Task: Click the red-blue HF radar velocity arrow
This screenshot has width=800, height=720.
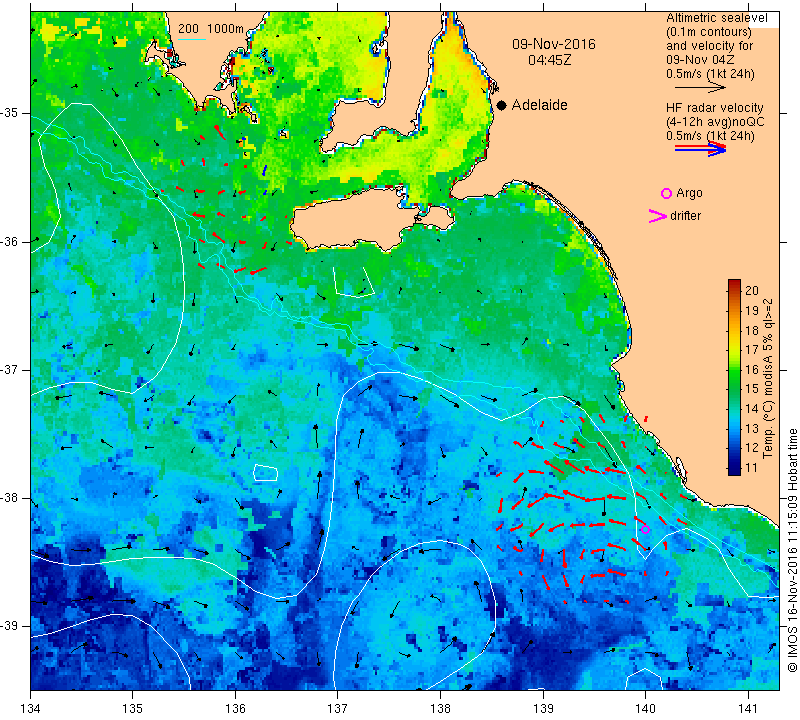Action: (x=700, y=149)
